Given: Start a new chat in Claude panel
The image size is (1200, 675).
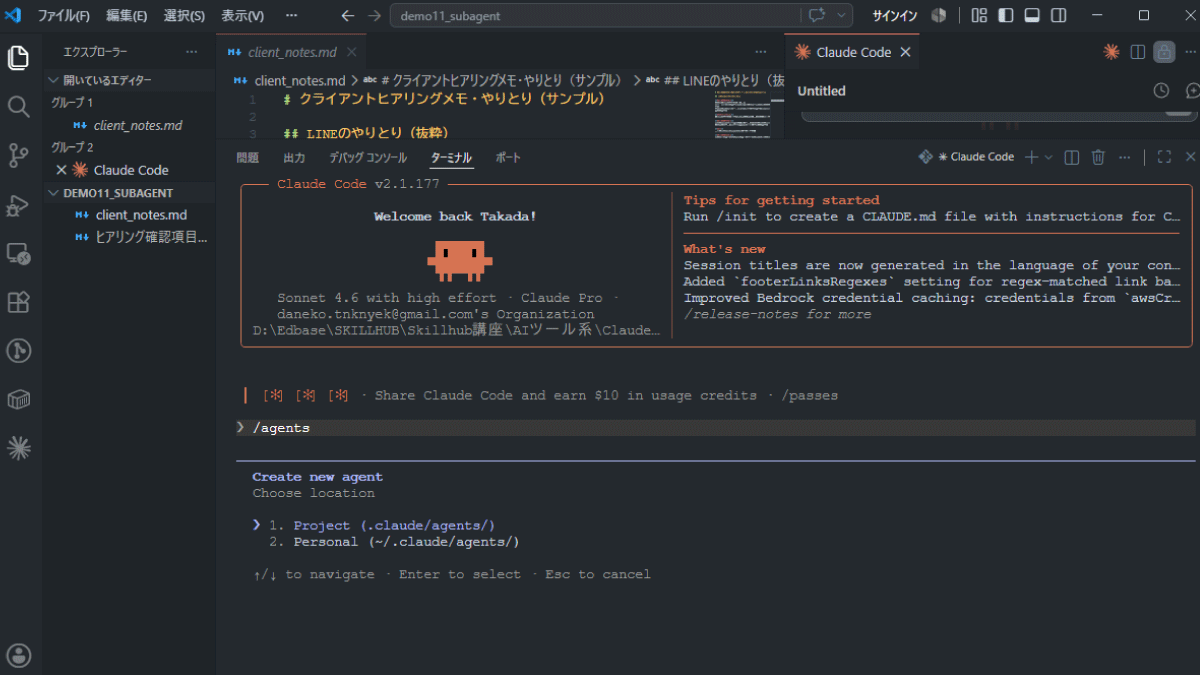Looking at the screenshot, I should [x=1191, y=91].
